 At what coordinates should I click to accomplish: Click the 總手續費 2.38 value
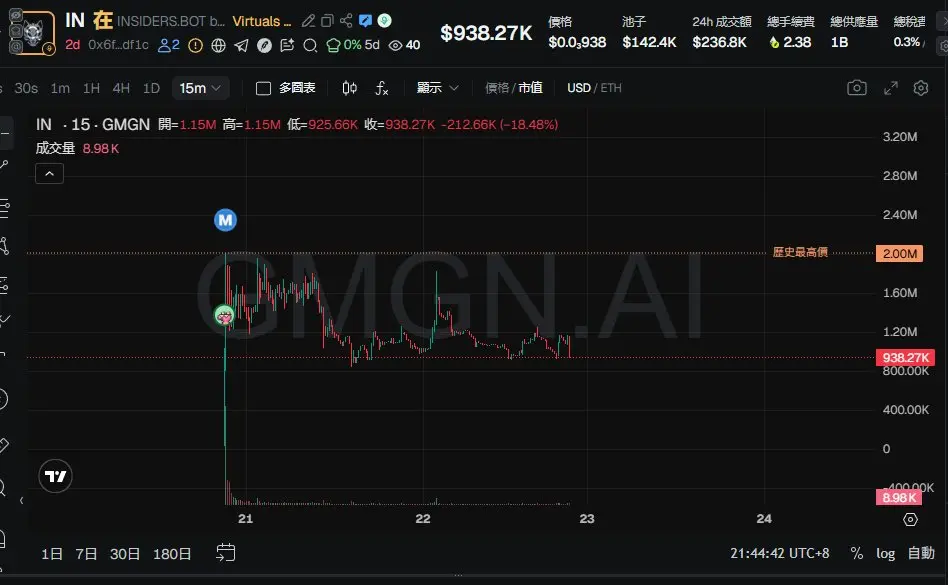(x=790, y=42)
